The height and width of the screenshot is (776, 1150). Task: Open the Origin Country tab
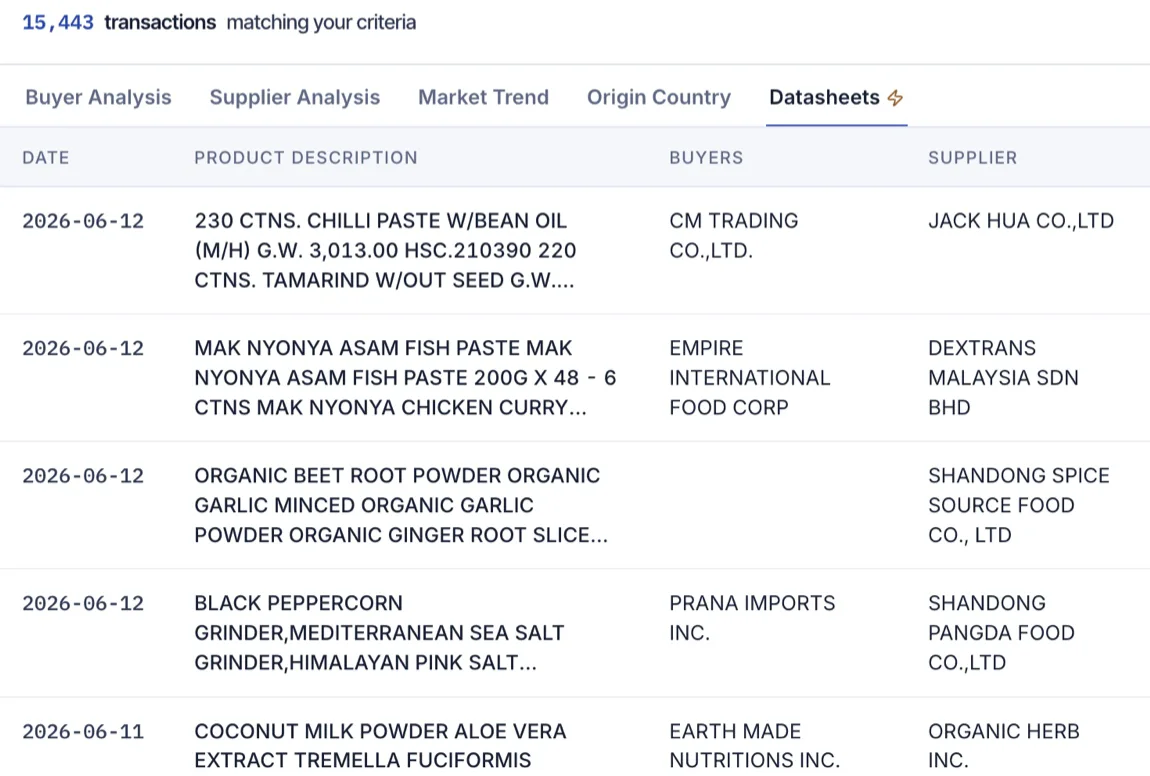pos(659,98)
